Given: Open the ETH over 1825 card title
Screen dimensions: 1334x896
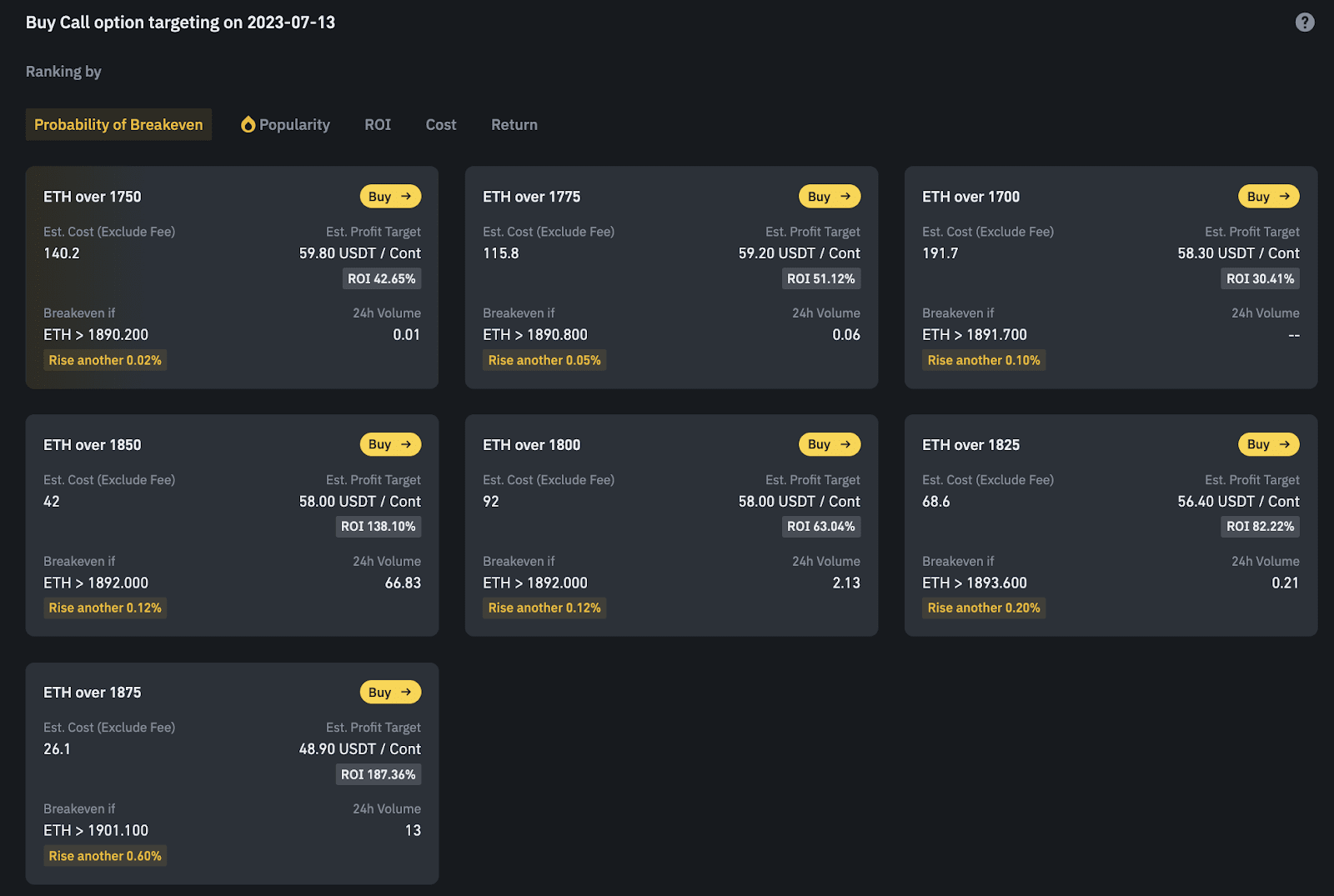Looking at the screenshot, I should pos(970,445).
